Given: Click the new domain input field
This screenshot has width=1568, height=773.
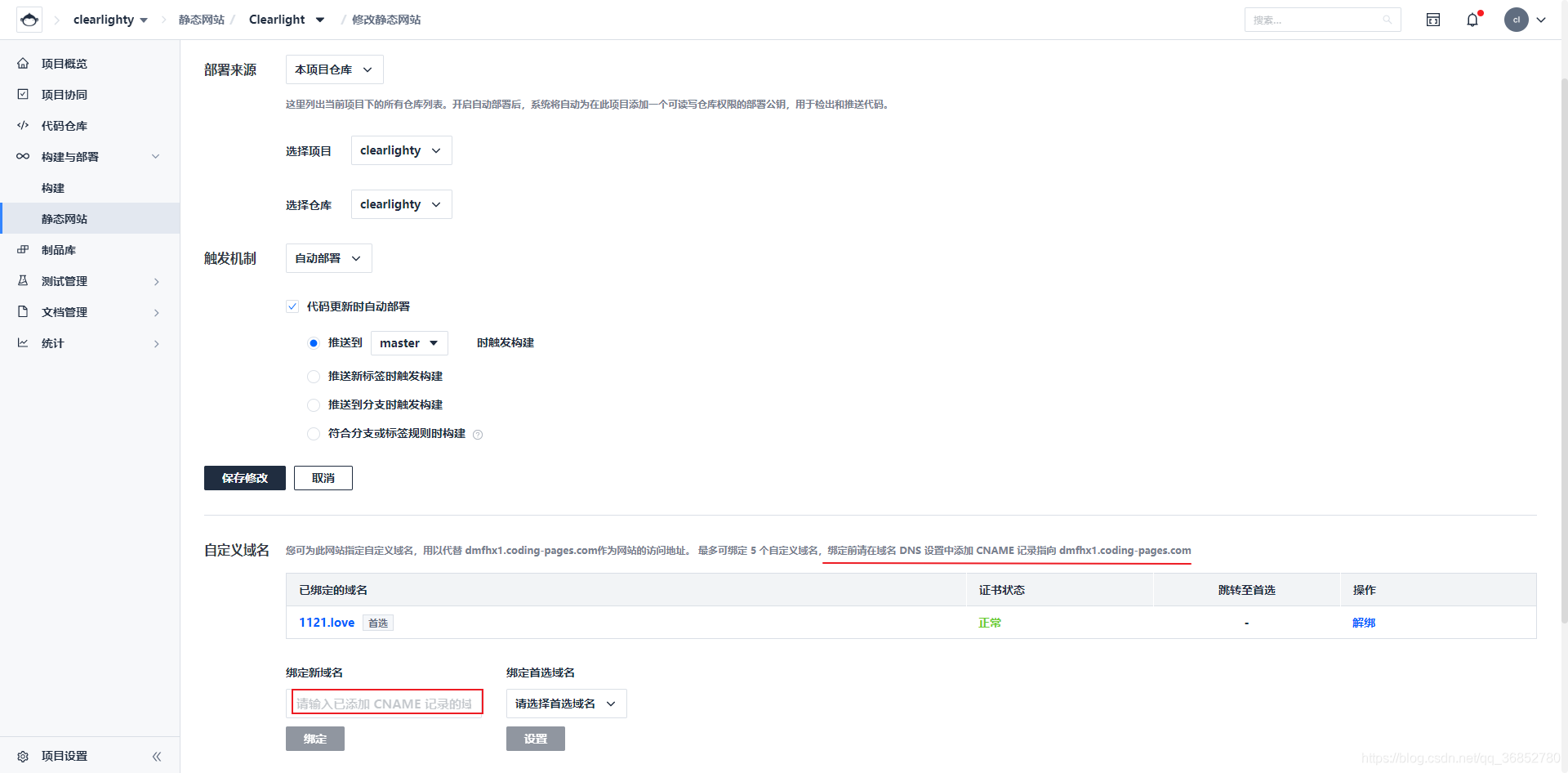Looking at the screenshot, I should (x=386, y=702).
